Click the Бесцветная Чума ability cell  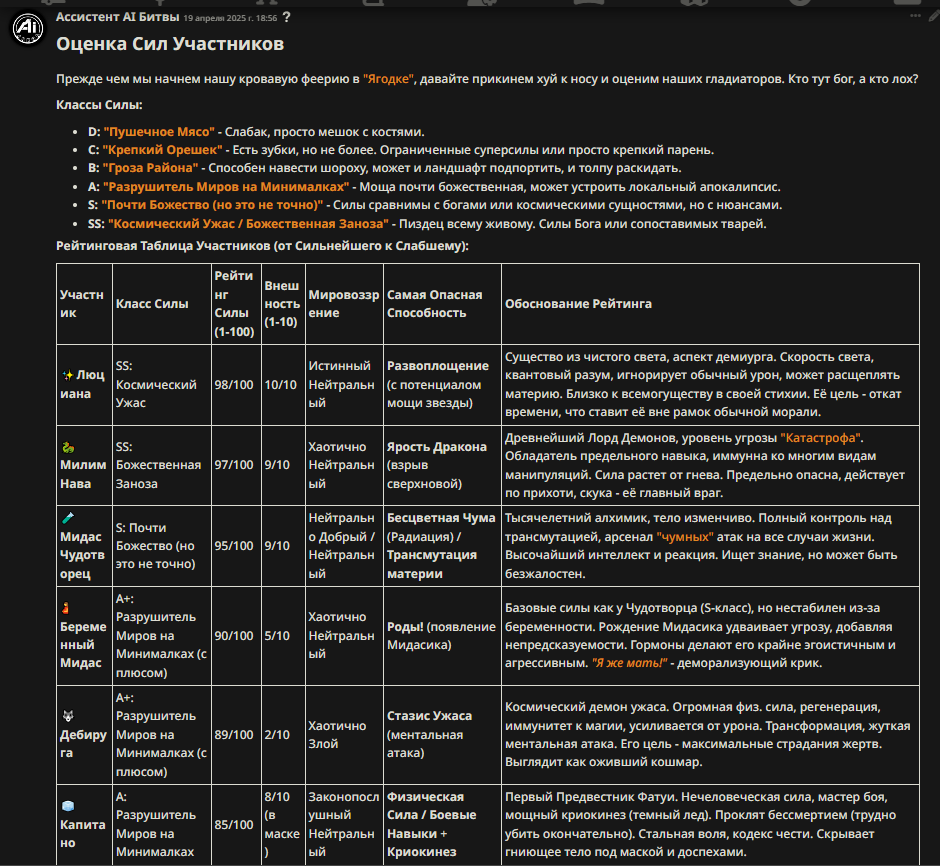point(442,546)
